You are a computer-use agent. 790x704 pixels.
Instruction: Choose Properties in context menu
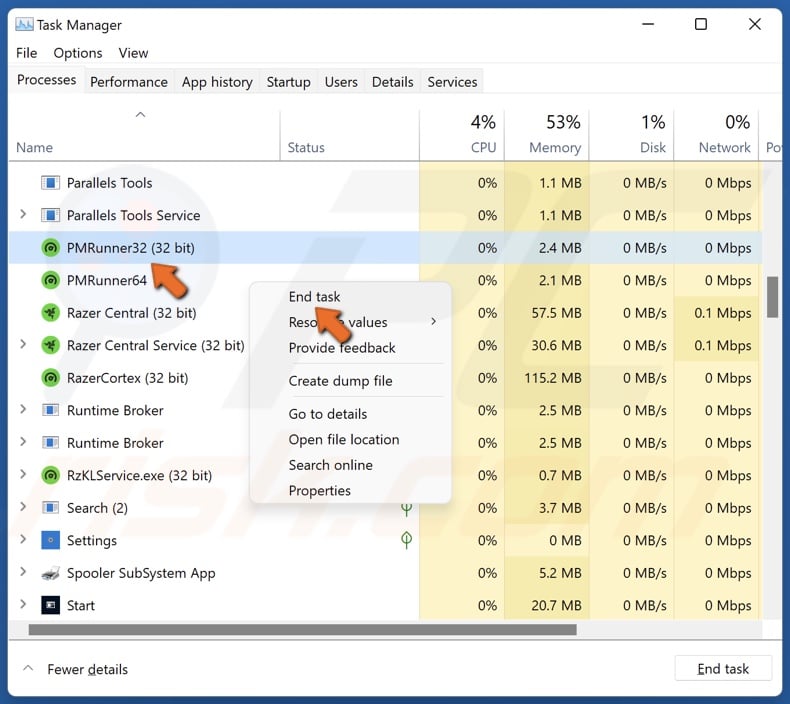319,490
